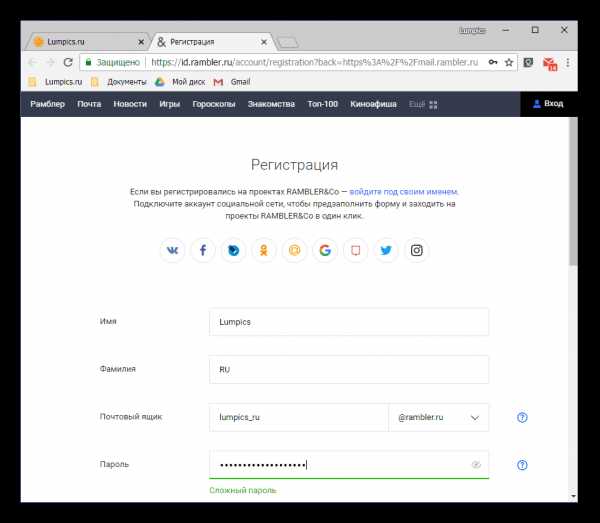600x523 pixels.
Task: Close the Регистрация tab
Action: [264, 42]
